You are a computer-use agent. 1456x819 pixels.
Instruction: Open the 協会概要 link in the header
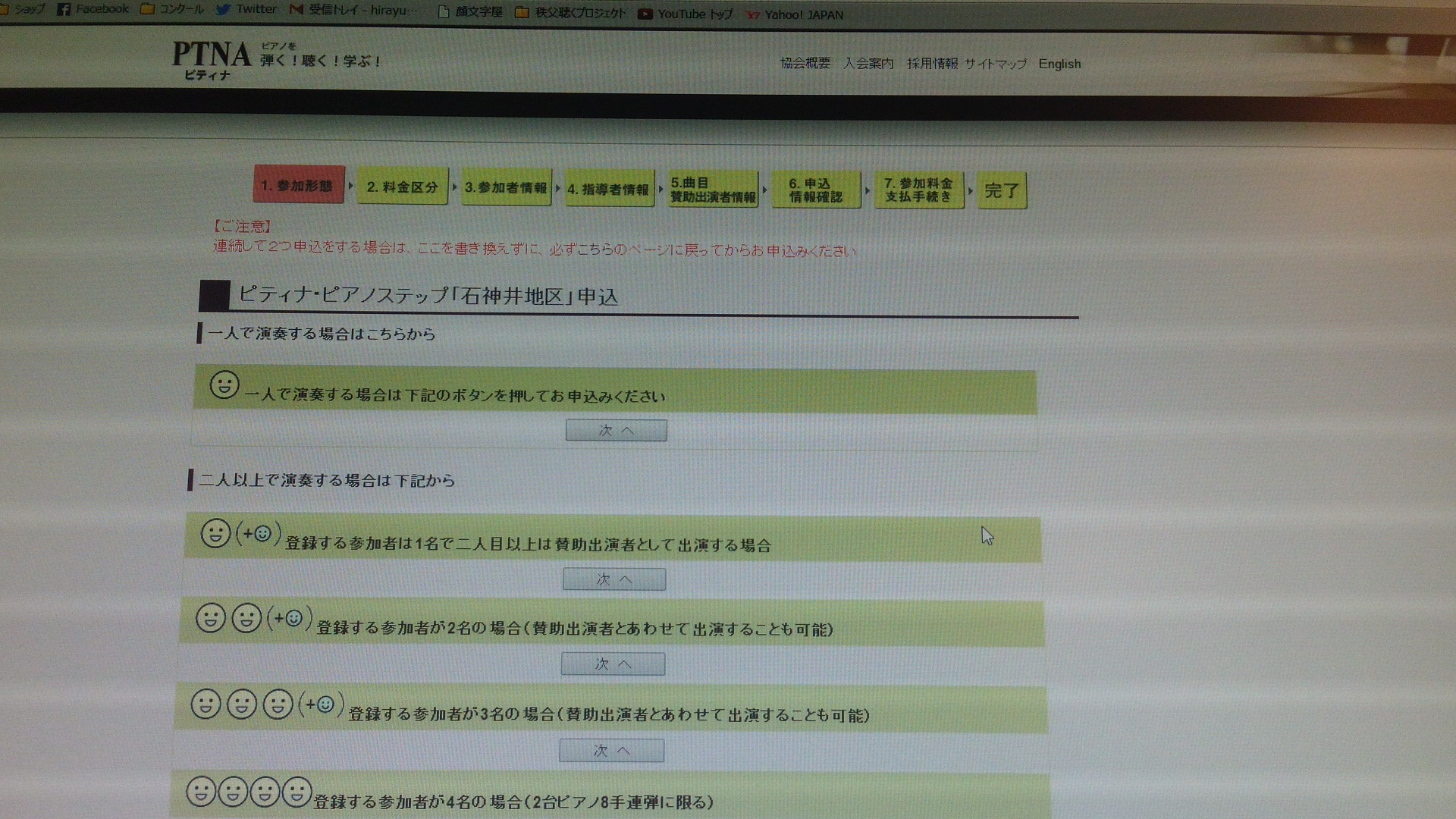pyautogui.click(x=805, y=63)
